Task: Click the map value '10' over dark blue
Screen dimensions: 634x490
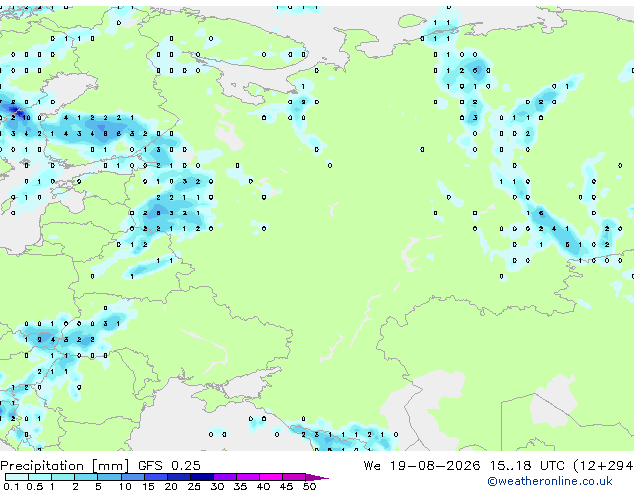Action: point(26,118)
